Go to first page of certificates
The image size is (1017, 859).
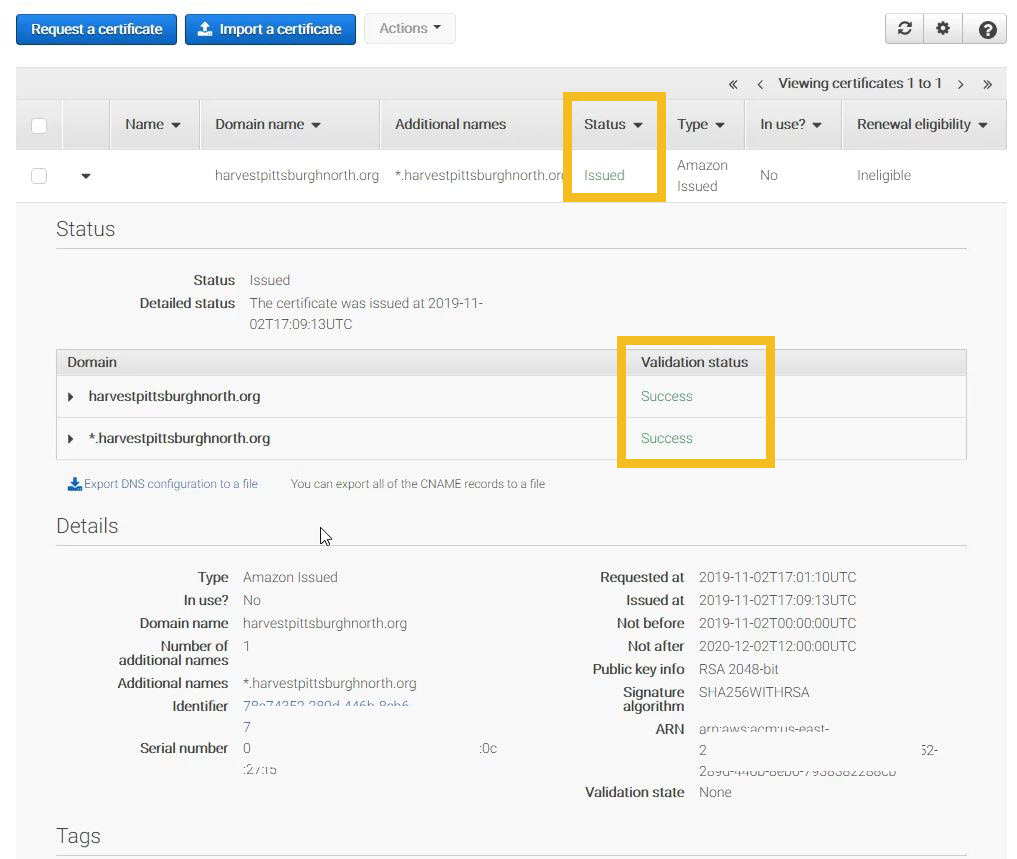[733, 84]
